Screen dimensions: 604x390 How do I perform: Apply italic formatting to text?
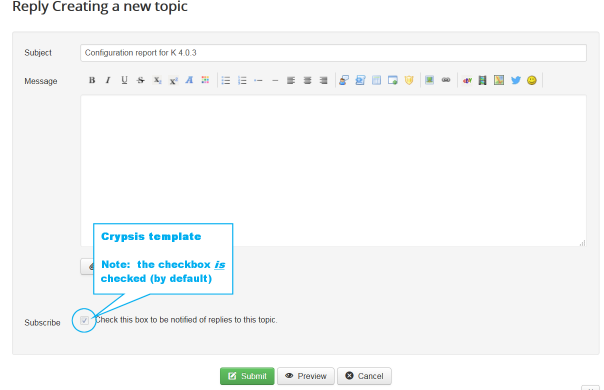[x=108, y=80]
